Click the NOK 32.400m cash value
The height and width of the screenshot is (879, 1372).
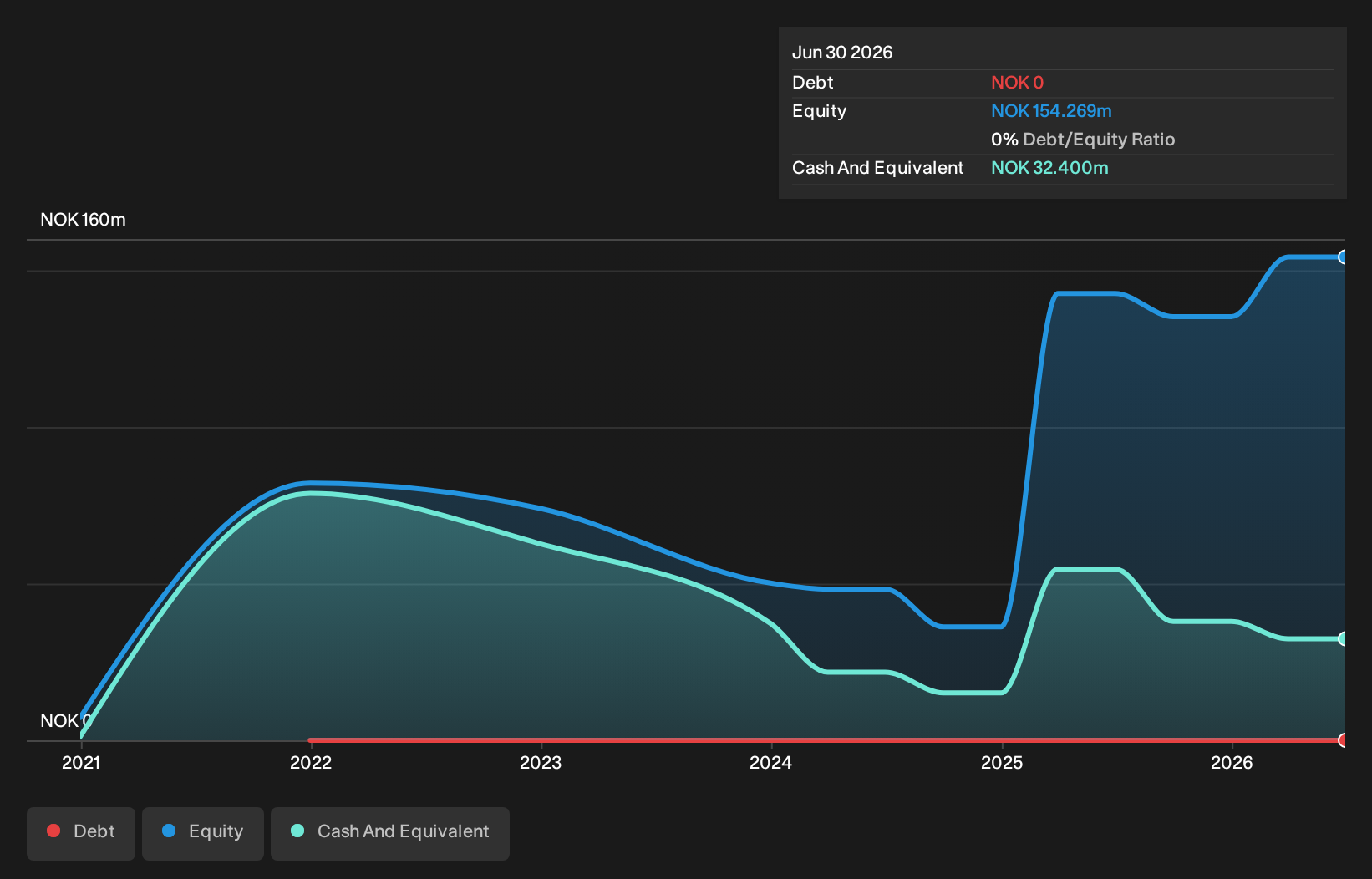point(1049,168)
